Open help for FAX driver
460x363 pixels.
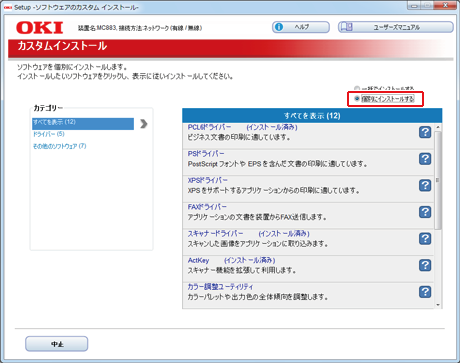click(425, 212)
